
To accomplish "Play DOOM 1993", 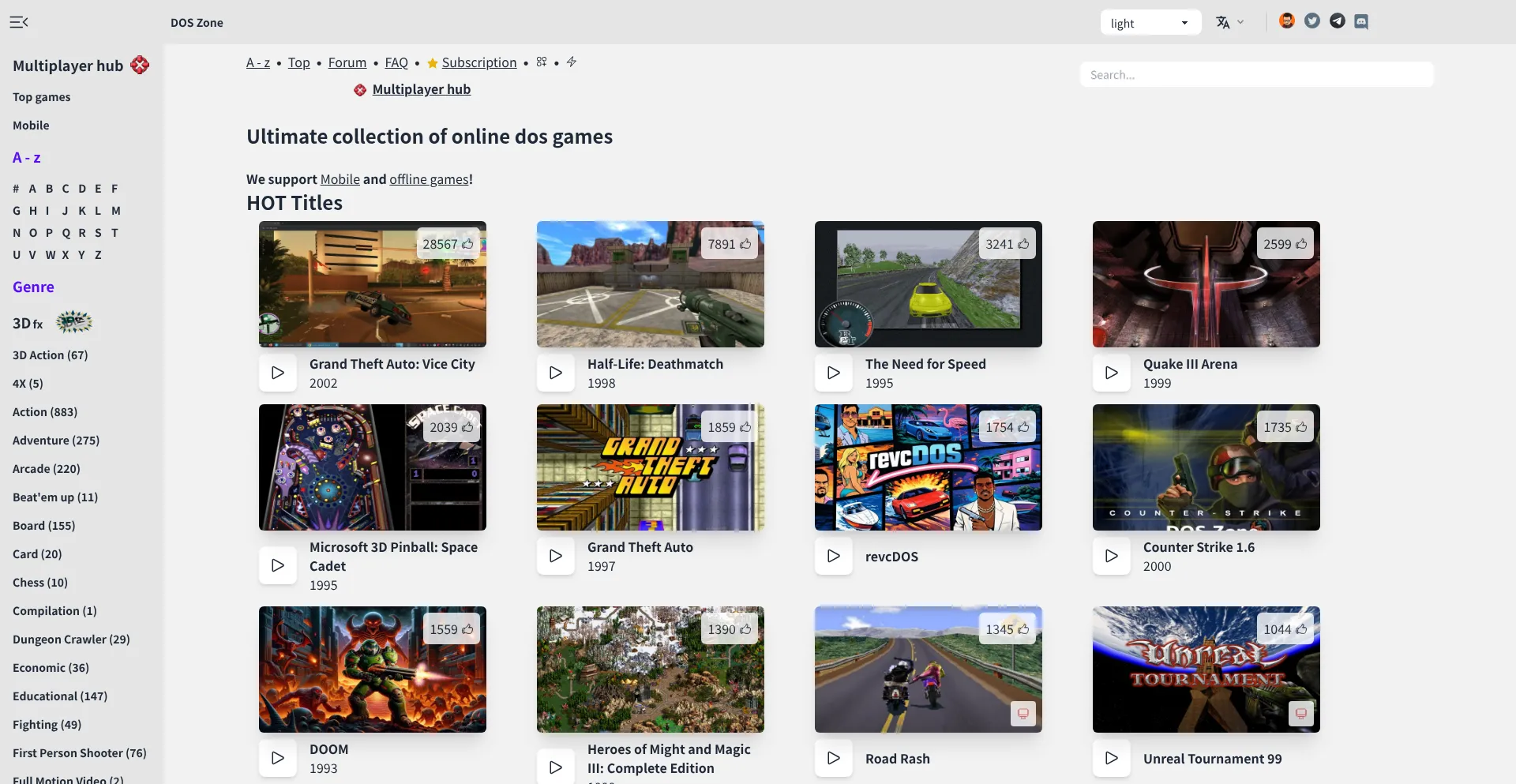I will pos(278,758).
